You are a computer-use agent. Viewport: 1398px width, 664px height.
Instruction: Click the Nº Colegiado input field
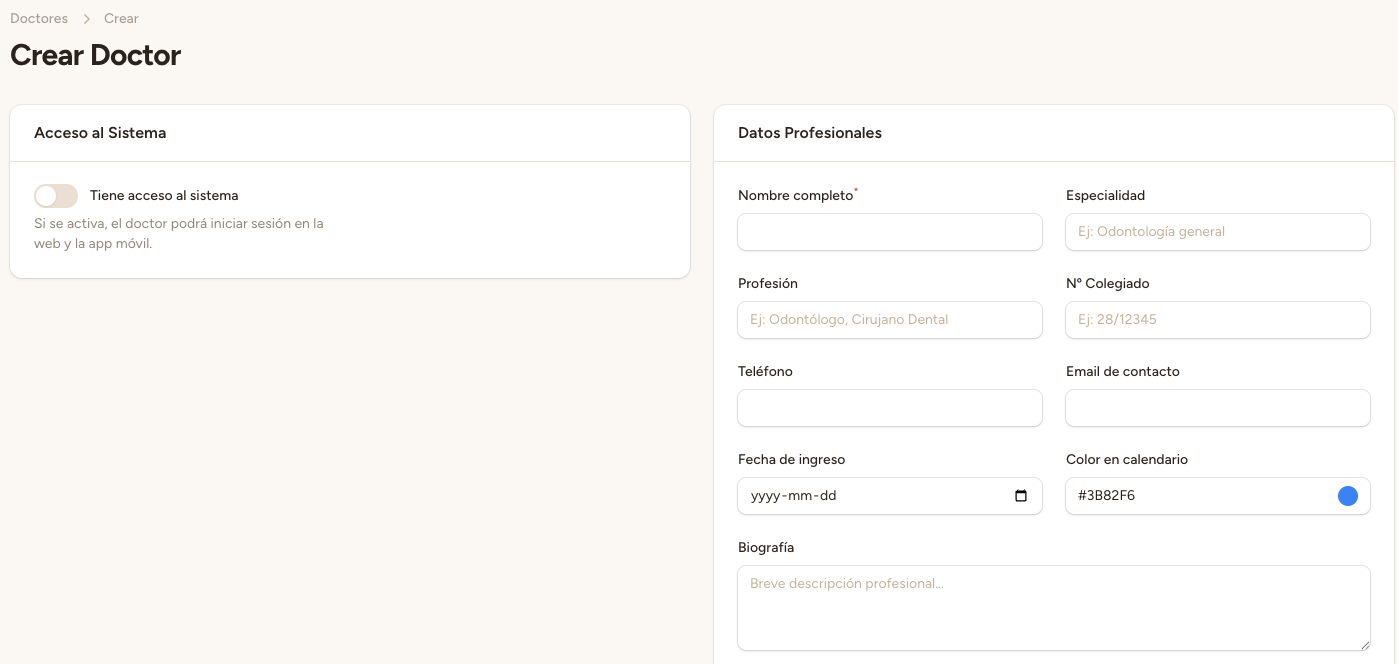(x=1218, y=320)
